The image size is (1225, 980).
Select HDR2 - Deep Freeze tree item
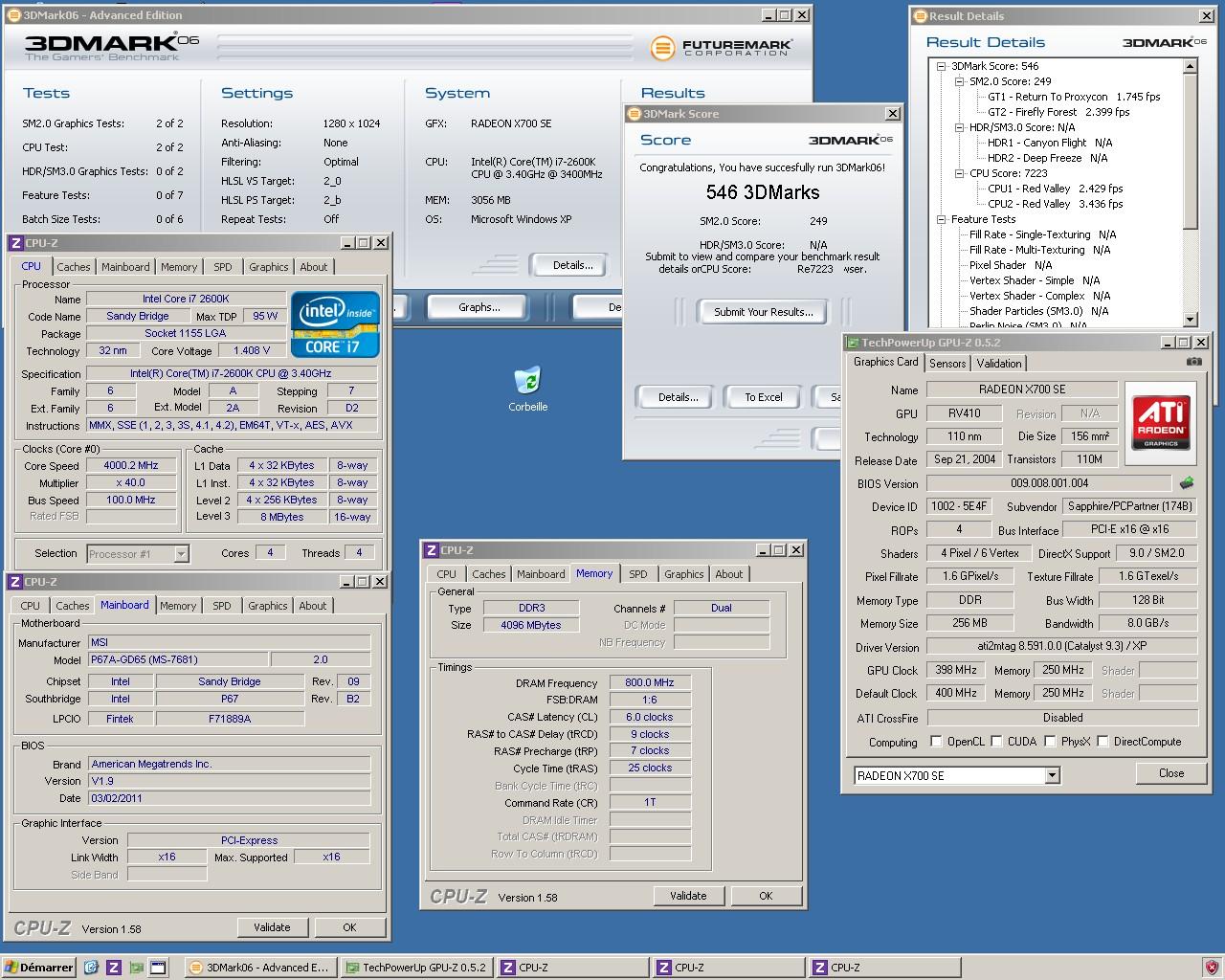(x=1047, y=158)
